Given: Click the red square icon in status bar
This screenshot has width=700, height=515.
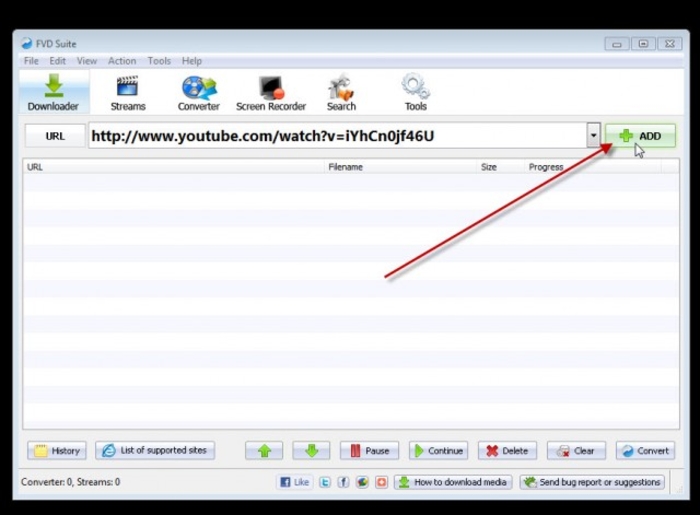Looking at the screenshot, I should 381,482.
